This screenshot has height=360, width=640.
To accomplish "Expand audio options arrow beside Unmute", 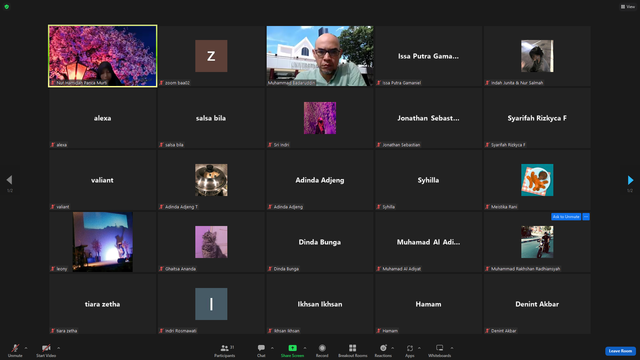I will pyautogui.click(x=26, y=348).
